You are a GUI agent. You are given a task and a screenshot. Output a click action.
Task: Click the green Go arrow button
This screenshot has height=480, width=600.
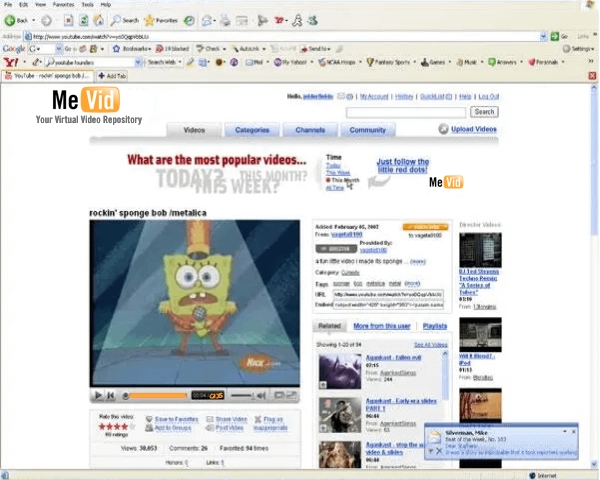(555, 36)
